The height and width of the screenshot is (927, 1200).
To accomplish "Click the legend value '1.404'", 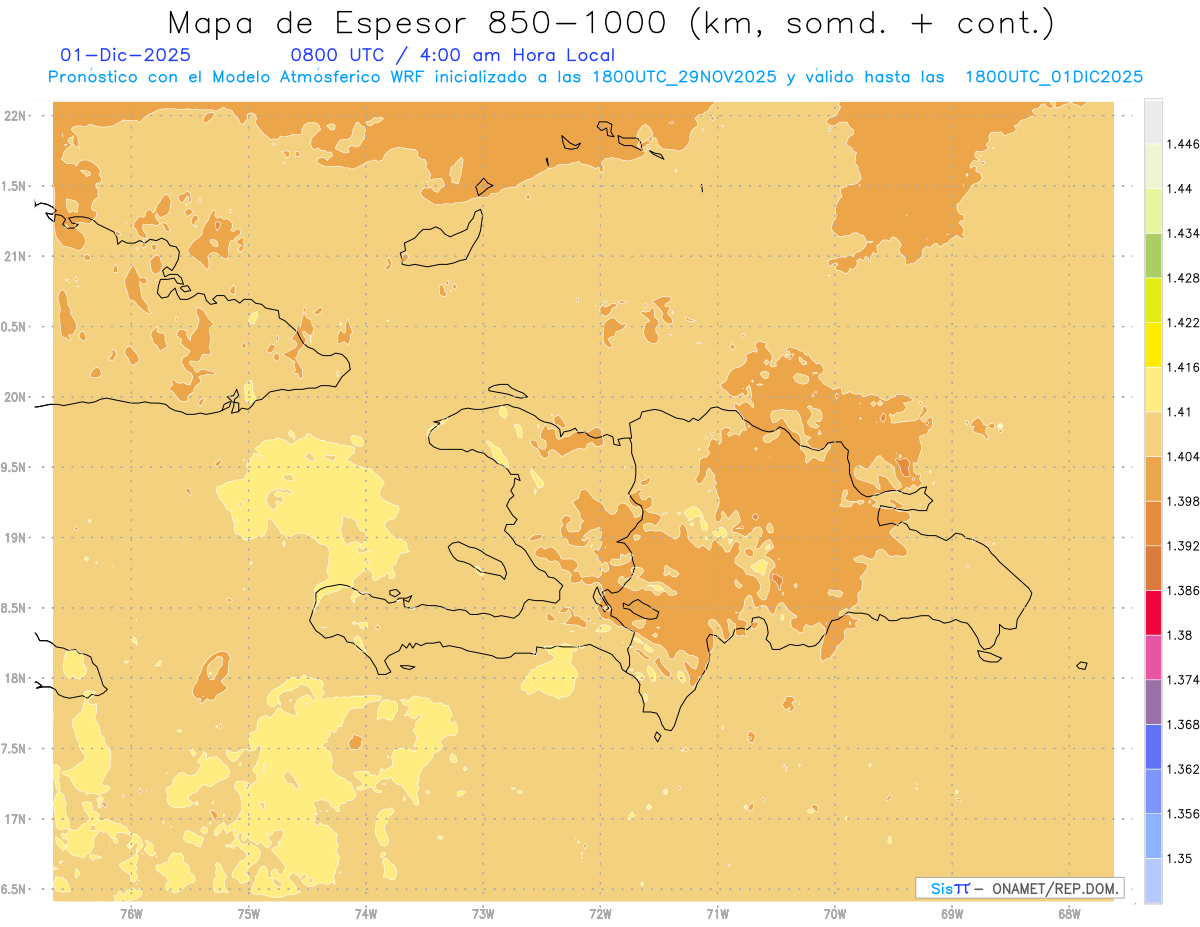I will 1183,456.
